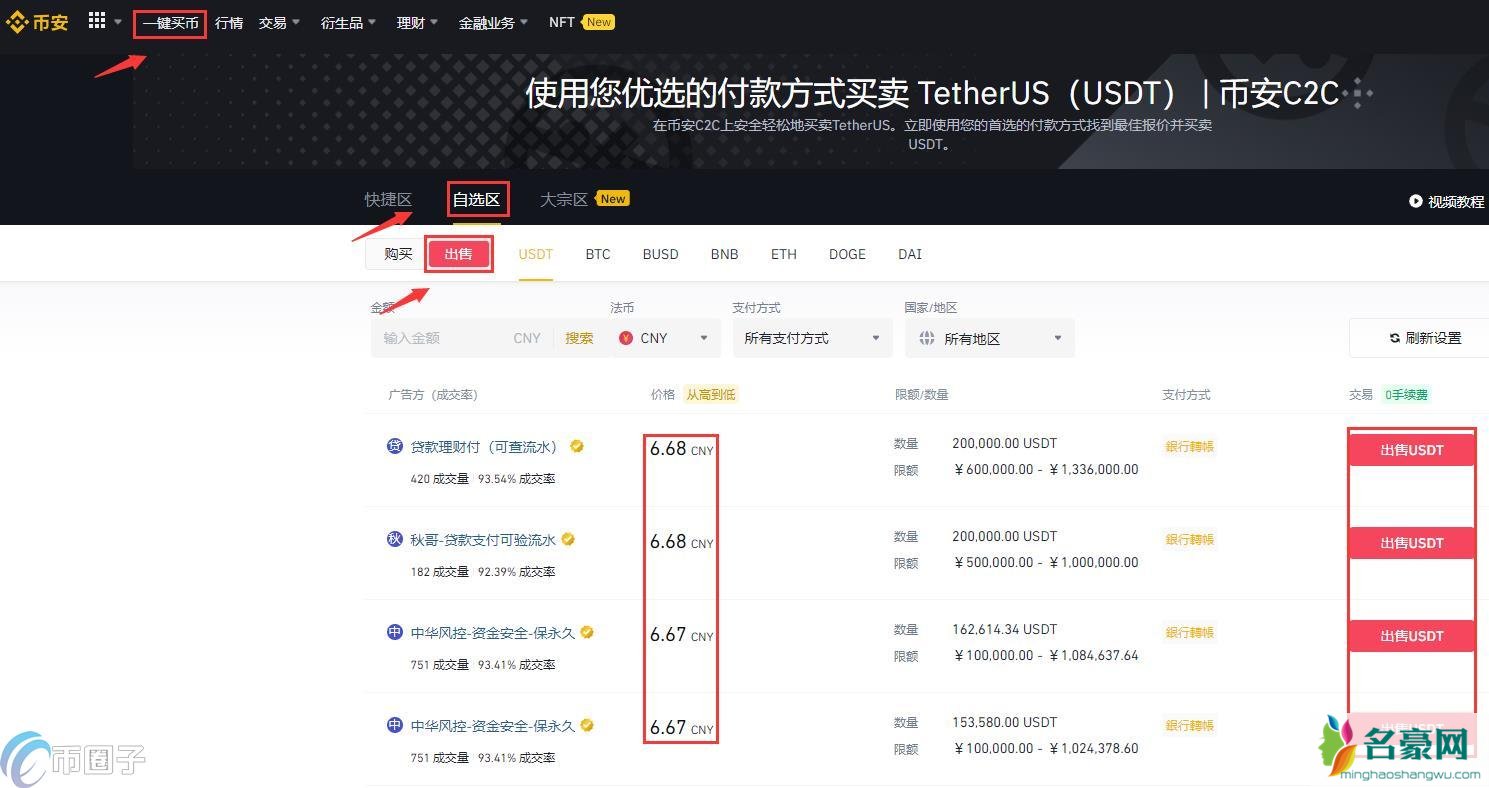
Task: Click 出售USDT for 秋哥-贷款支付可验流水 row
Action: (x=1412, y=543)
